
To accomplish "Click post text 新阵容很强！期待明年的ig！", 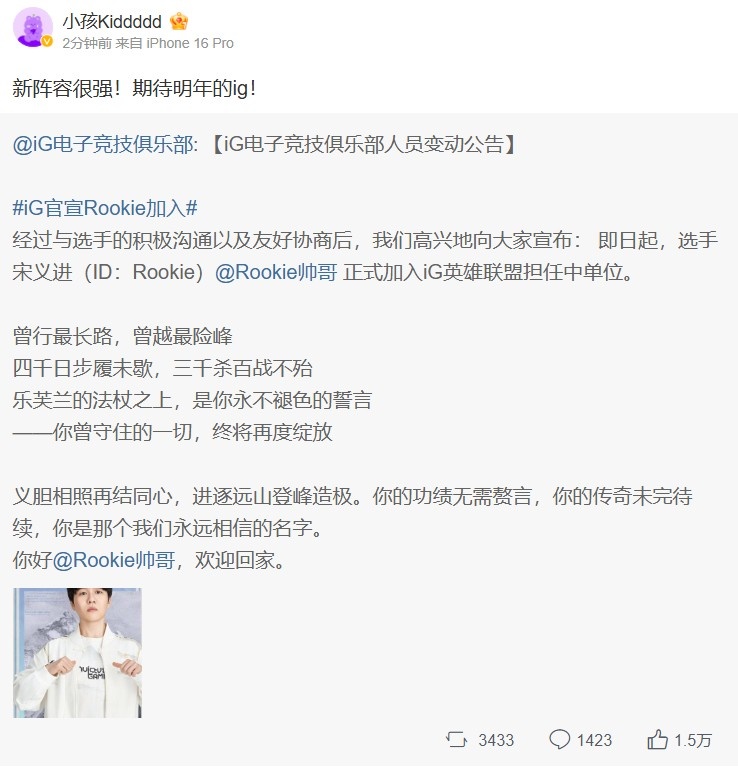I will click(x=134, y=88).
